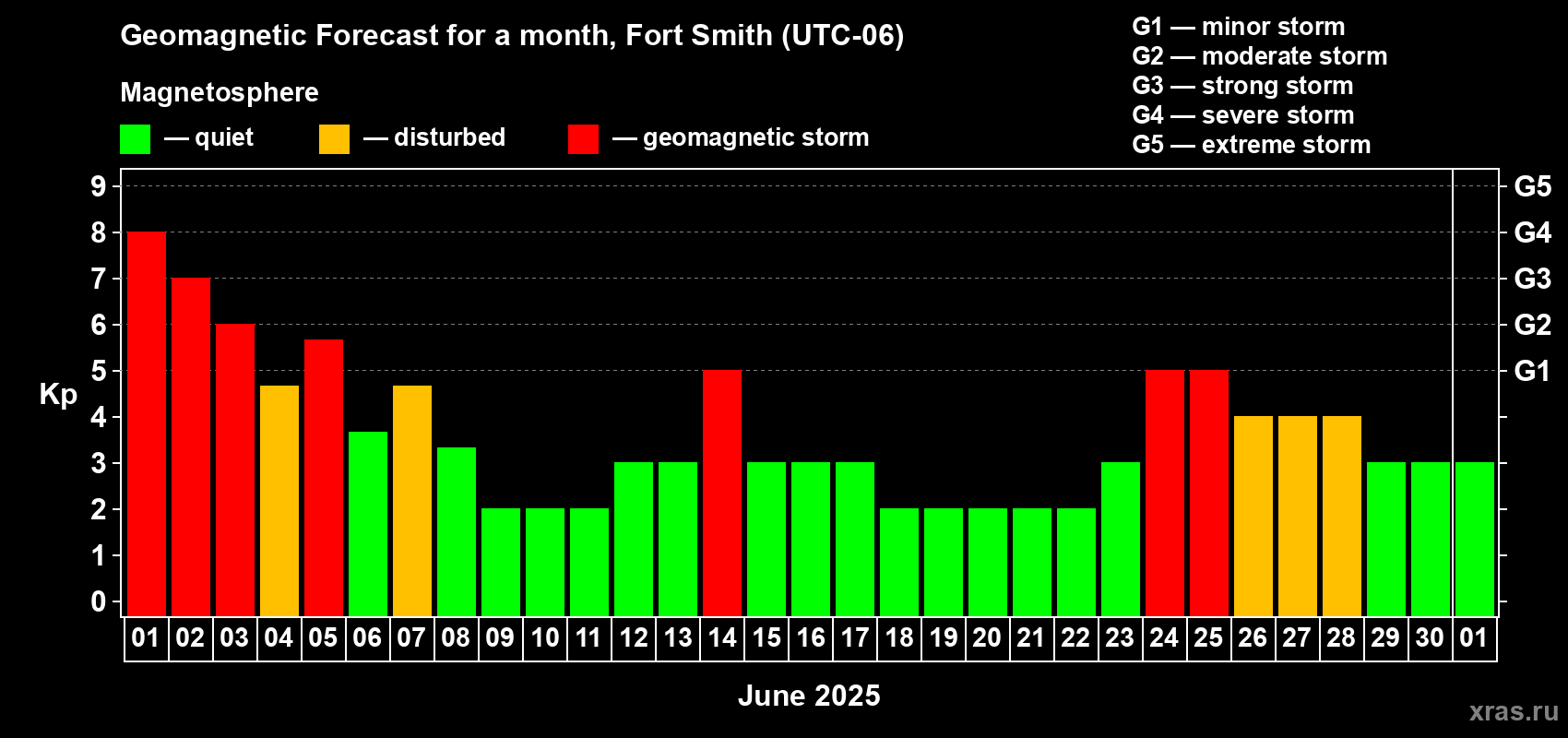
Task: Select the red bar for day 02
Action: pyautogui.click(x=191, y=446)
